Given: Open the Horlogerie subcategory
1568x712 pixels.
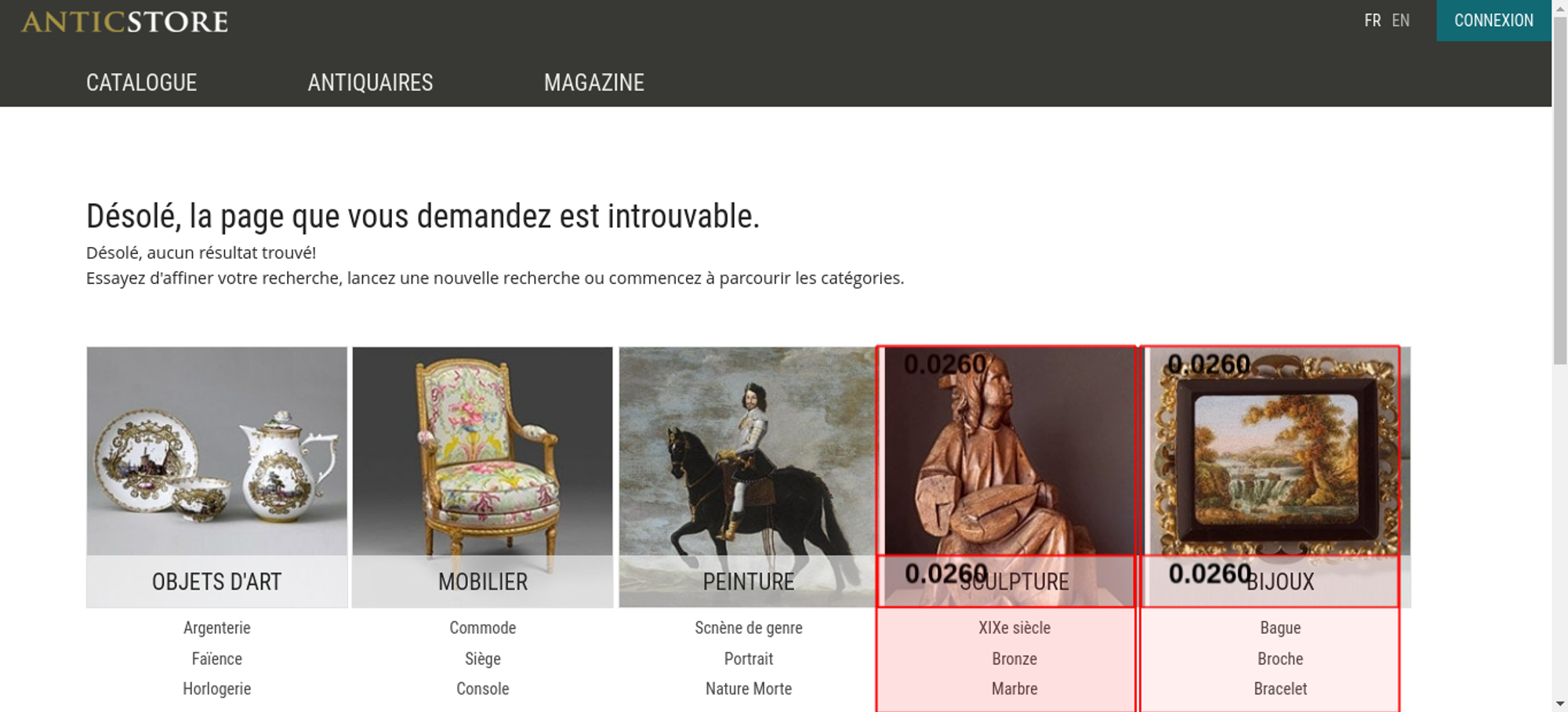Looking at the screenshot, I should pyautogui.click(x=217, y=688).
